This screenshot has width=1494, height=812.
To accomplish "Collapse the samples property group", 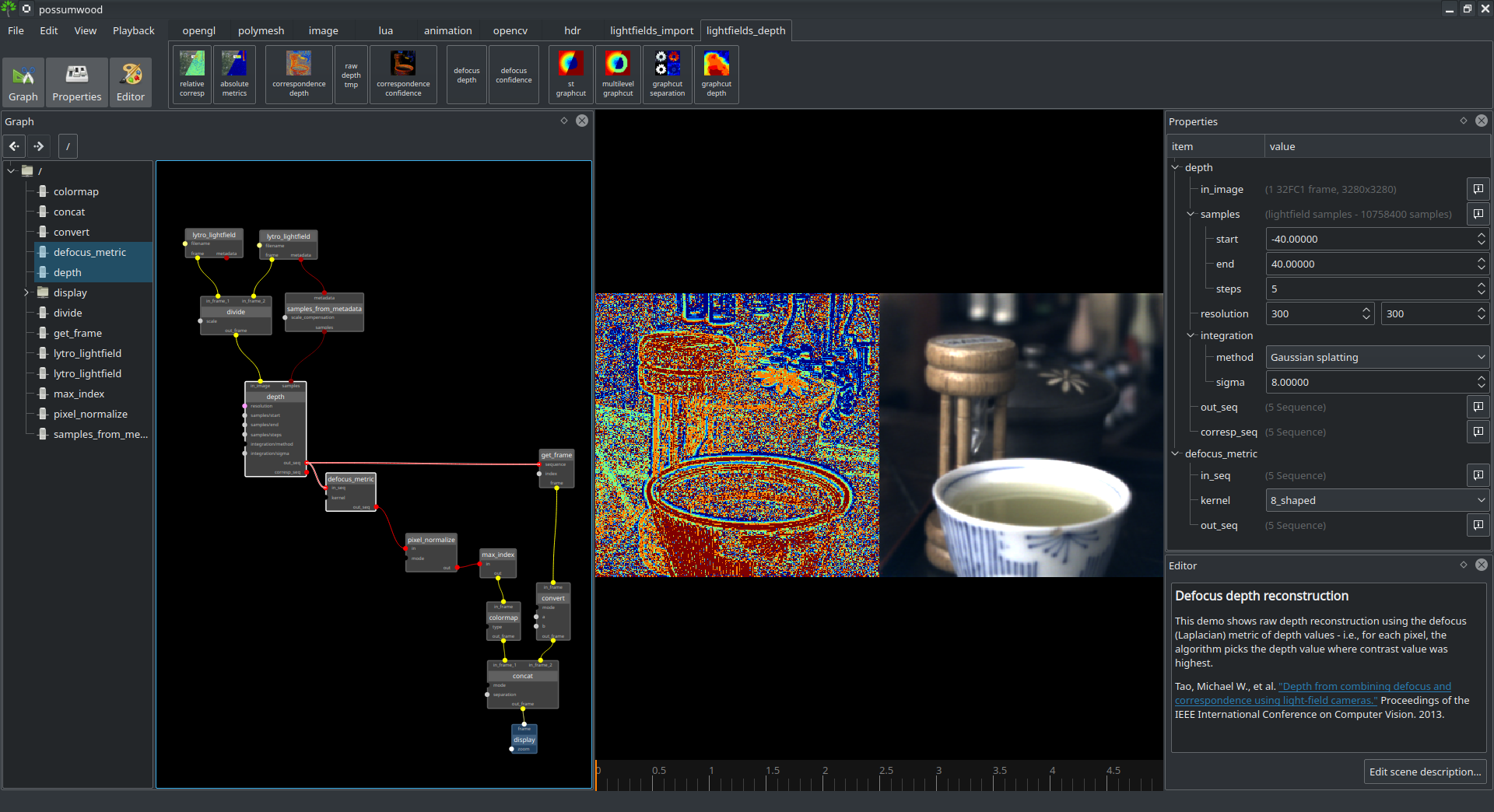I will pos(1191,214).
